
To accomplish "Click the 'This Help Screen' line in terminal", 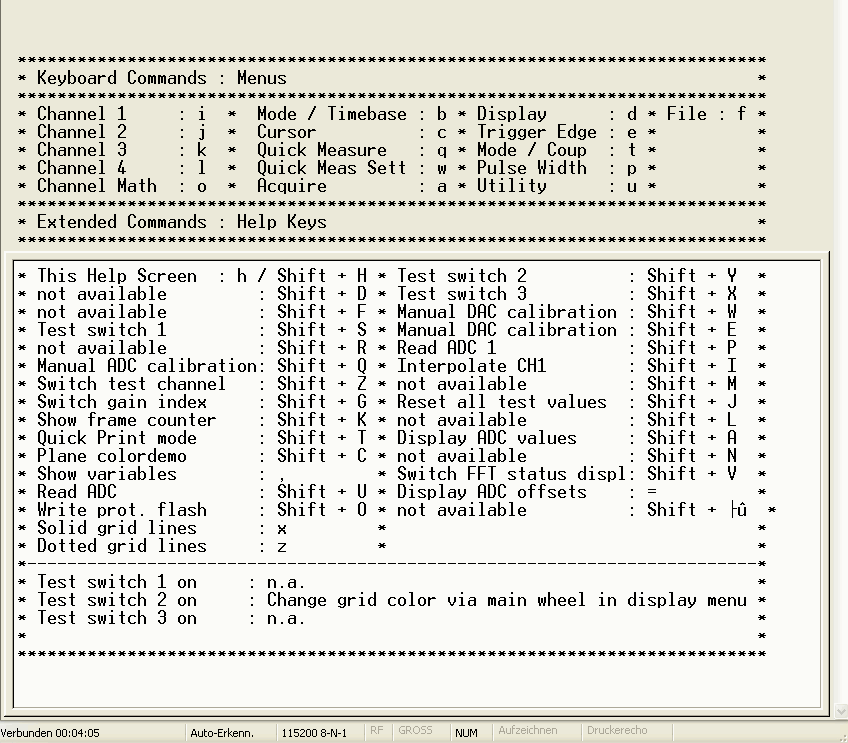I will [117, 276].
